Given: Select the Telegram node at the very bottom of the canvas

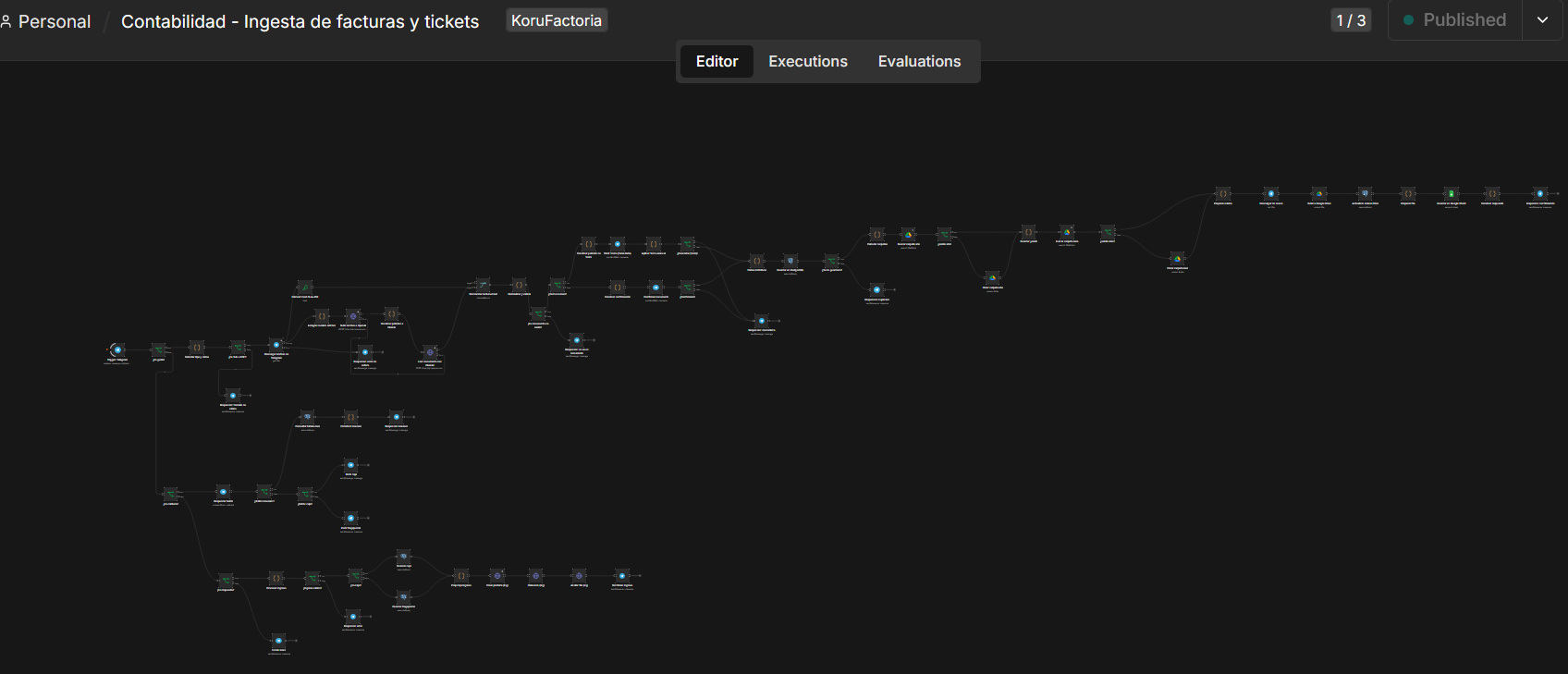Looking at the screenshot, I should point(278,641).
